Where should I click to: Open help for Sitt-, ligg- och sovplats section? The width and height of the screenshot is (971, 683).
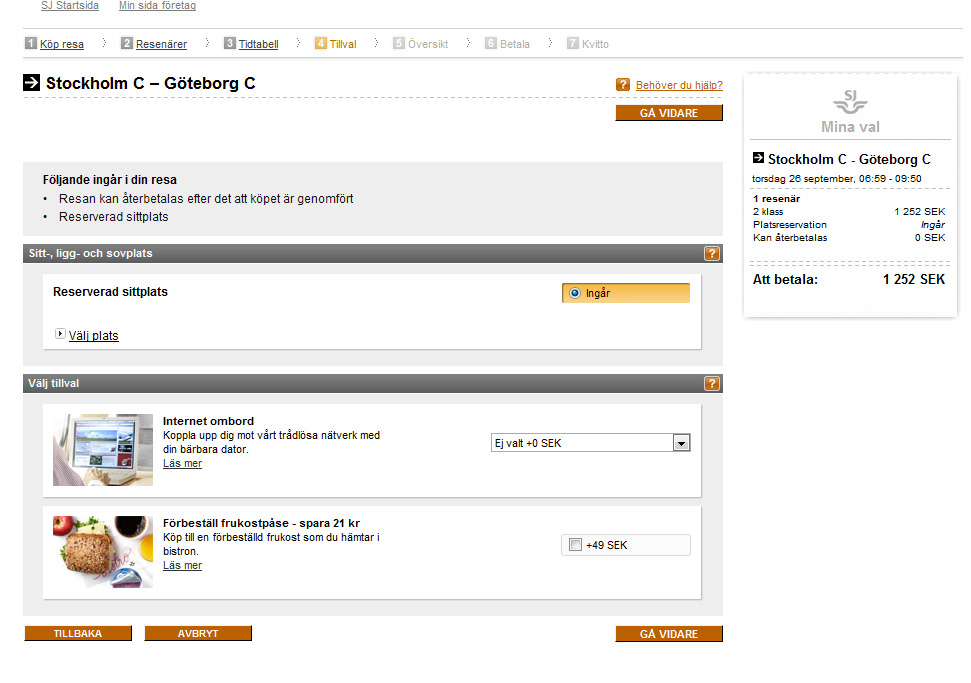712,253
